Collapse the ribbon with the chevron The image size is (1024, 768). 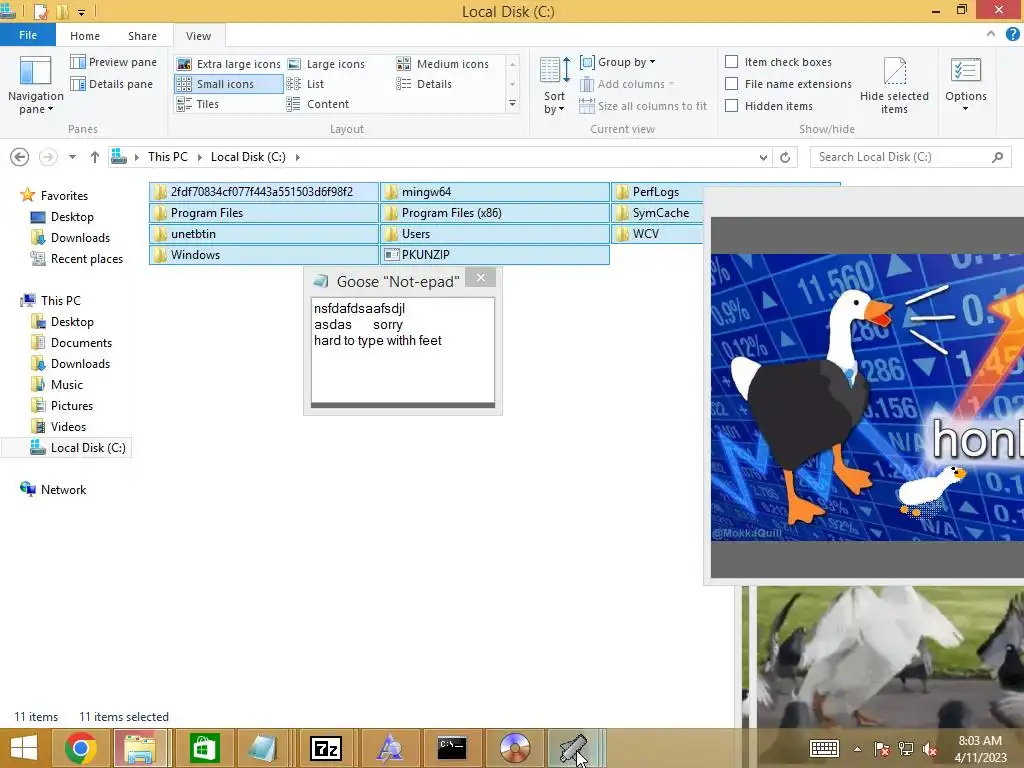(x=991, y=34)
